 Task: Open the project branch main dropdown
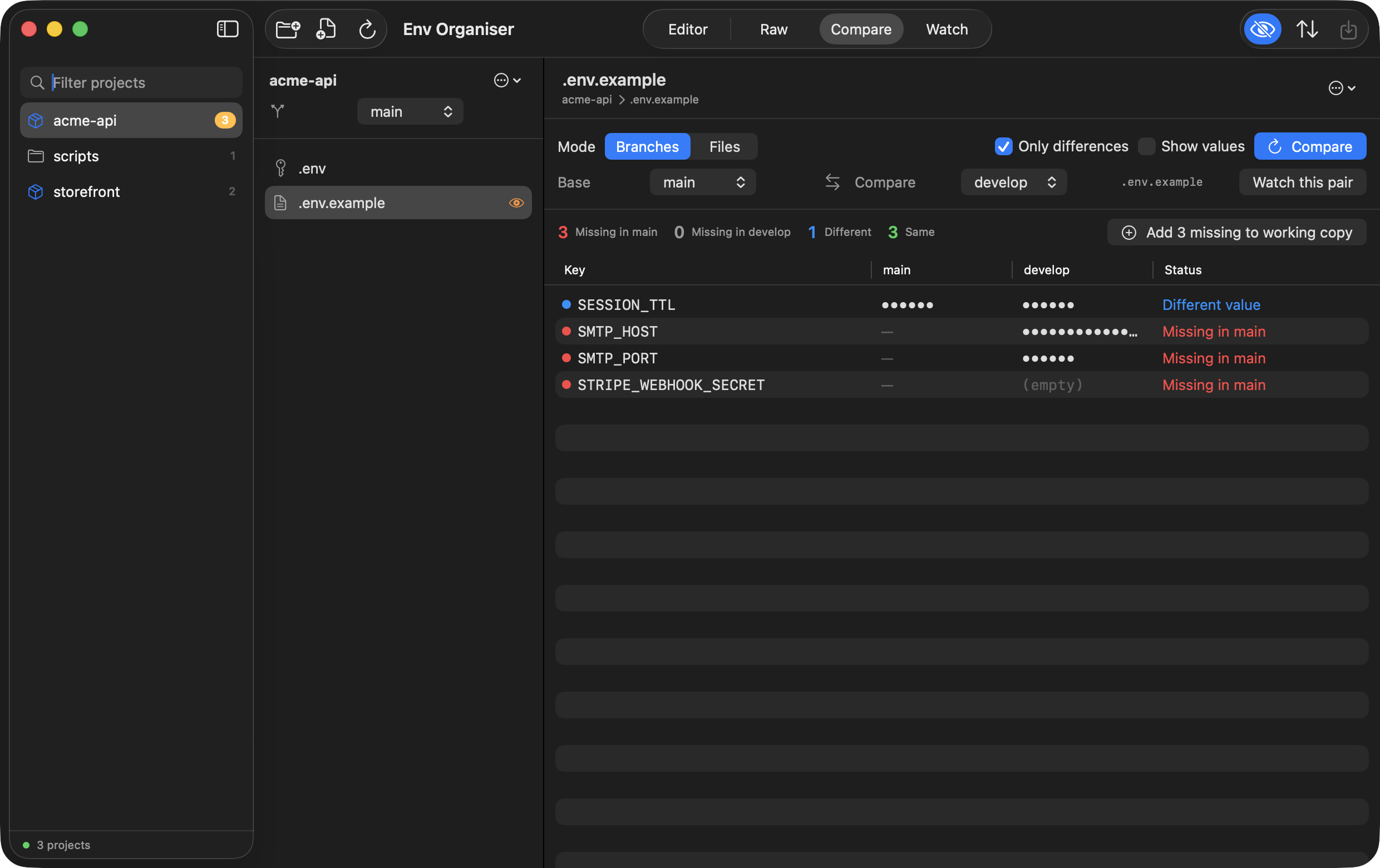pos(410,111)
